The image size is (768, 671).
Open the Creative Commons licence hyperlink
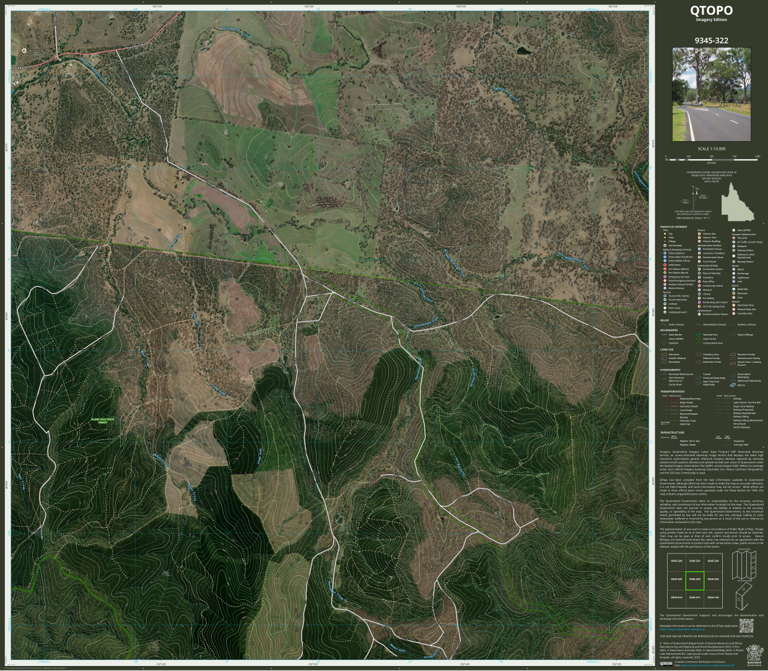coord(708,665)
